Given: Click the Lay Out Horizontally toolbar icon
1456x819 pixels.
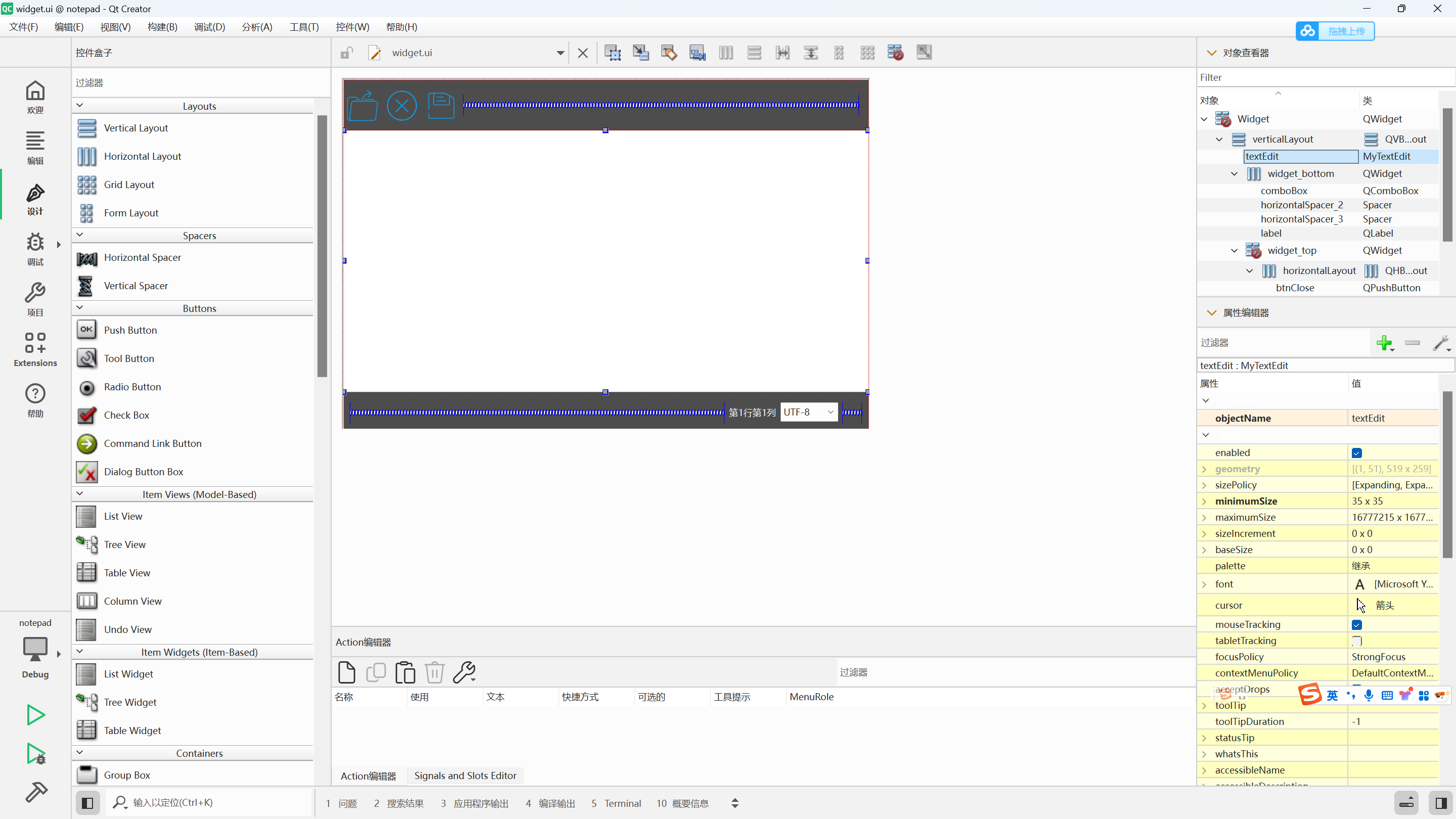Looking at the screenshot, I should 726,53.
